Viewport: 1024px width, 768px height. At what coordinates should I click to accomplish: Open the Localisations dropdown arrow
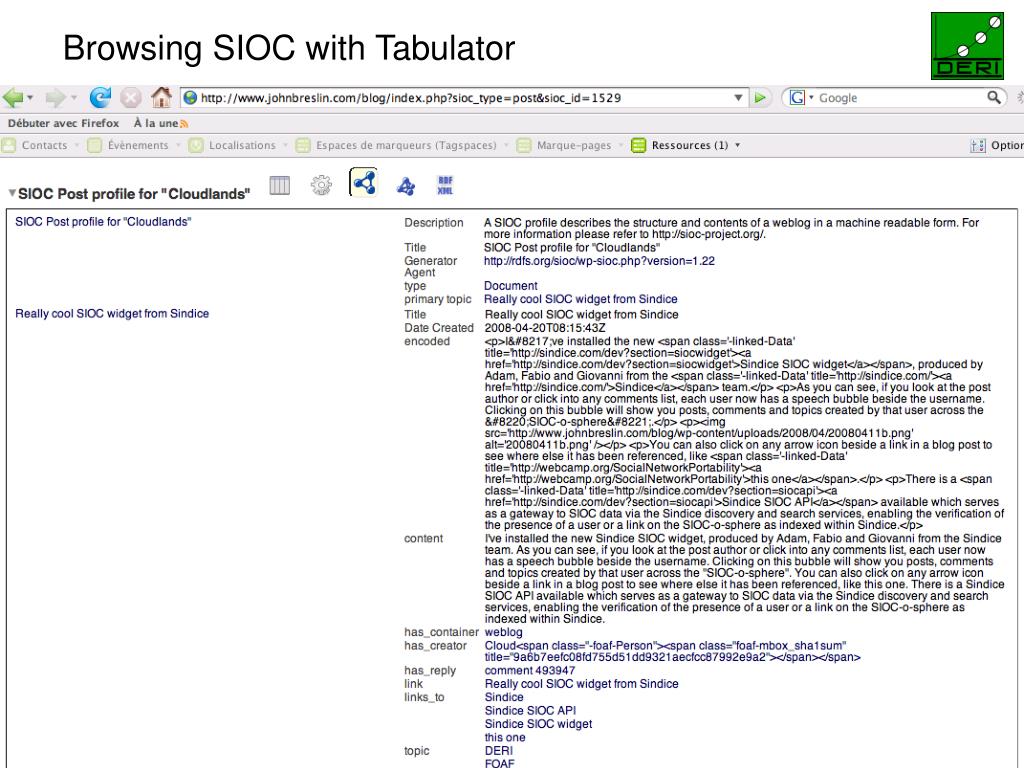click(x=285, y=146)
